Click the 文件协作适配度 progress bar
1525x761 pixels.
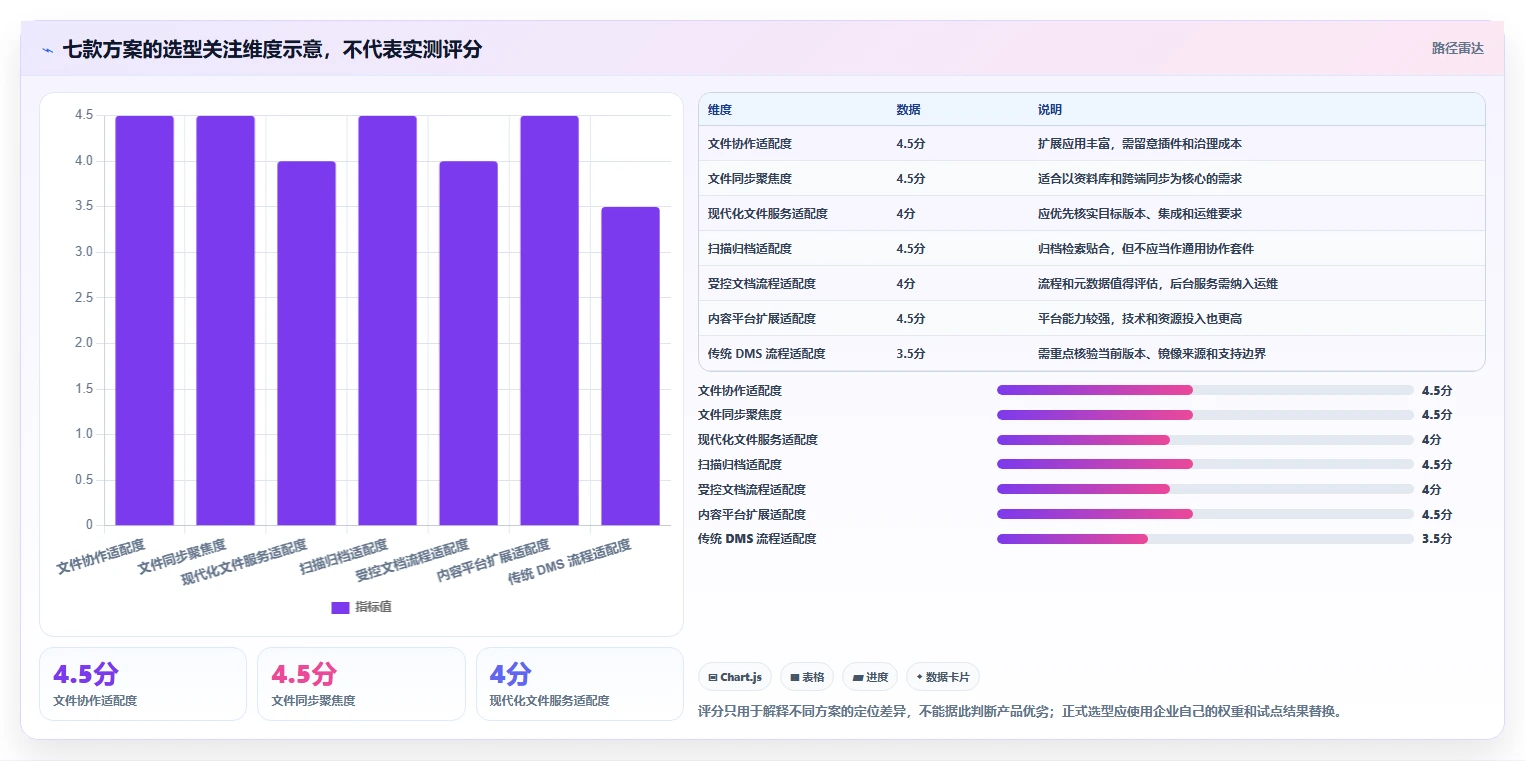(x=1205, y=390)
